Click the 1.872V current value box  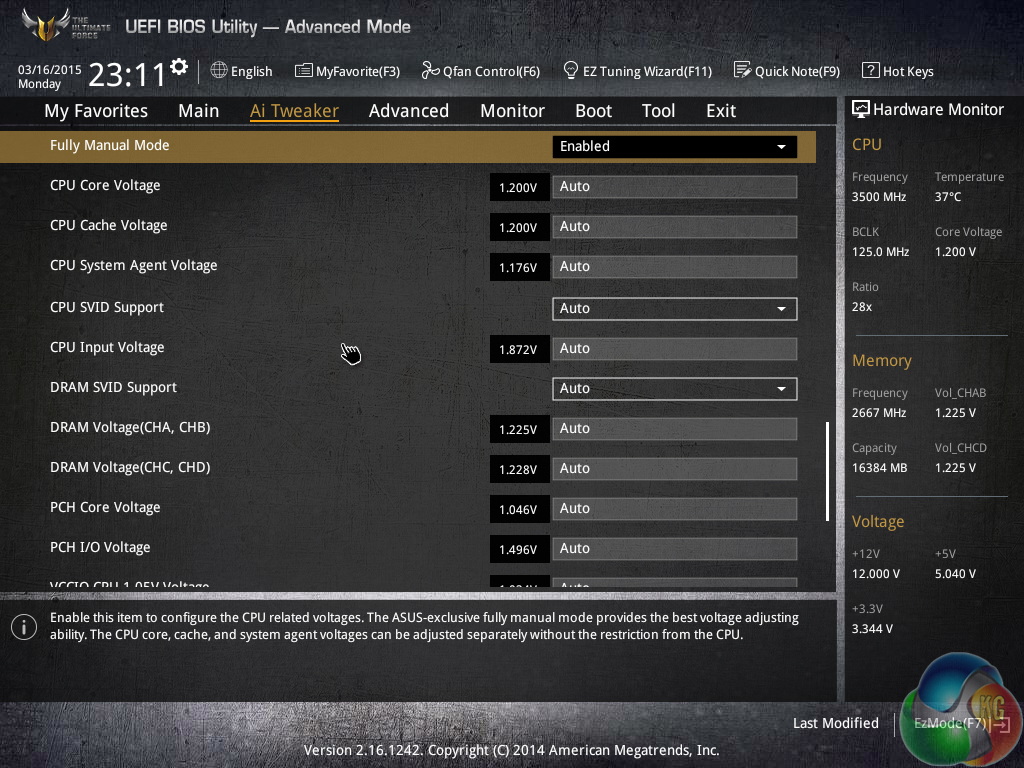coord(519,349)
